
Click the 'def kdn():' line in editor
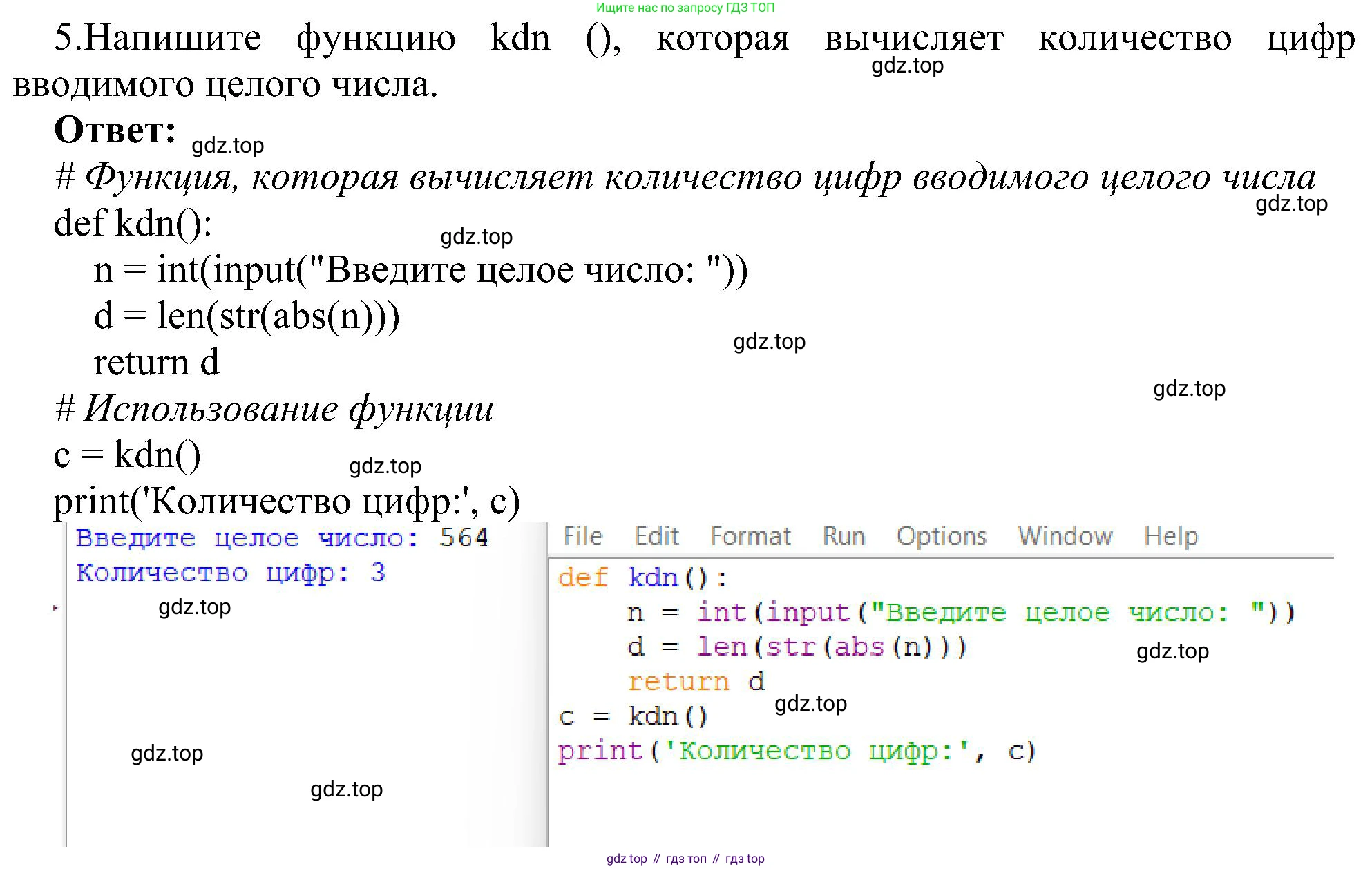click(642, 577)
